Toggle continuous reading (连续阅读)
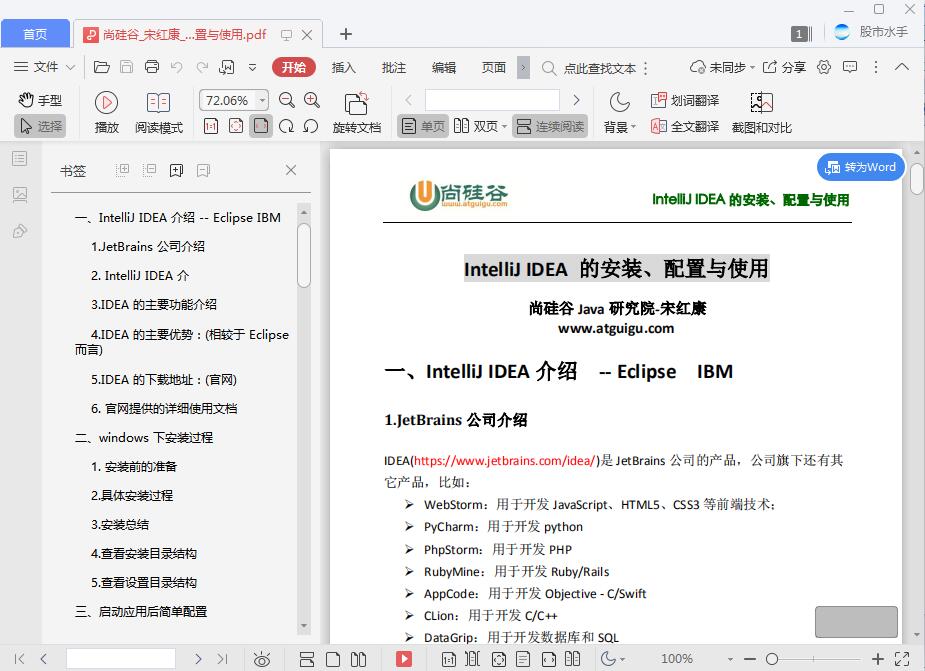Screen dimensions: 925x671 pyautogui.click(x=550, y=126)
